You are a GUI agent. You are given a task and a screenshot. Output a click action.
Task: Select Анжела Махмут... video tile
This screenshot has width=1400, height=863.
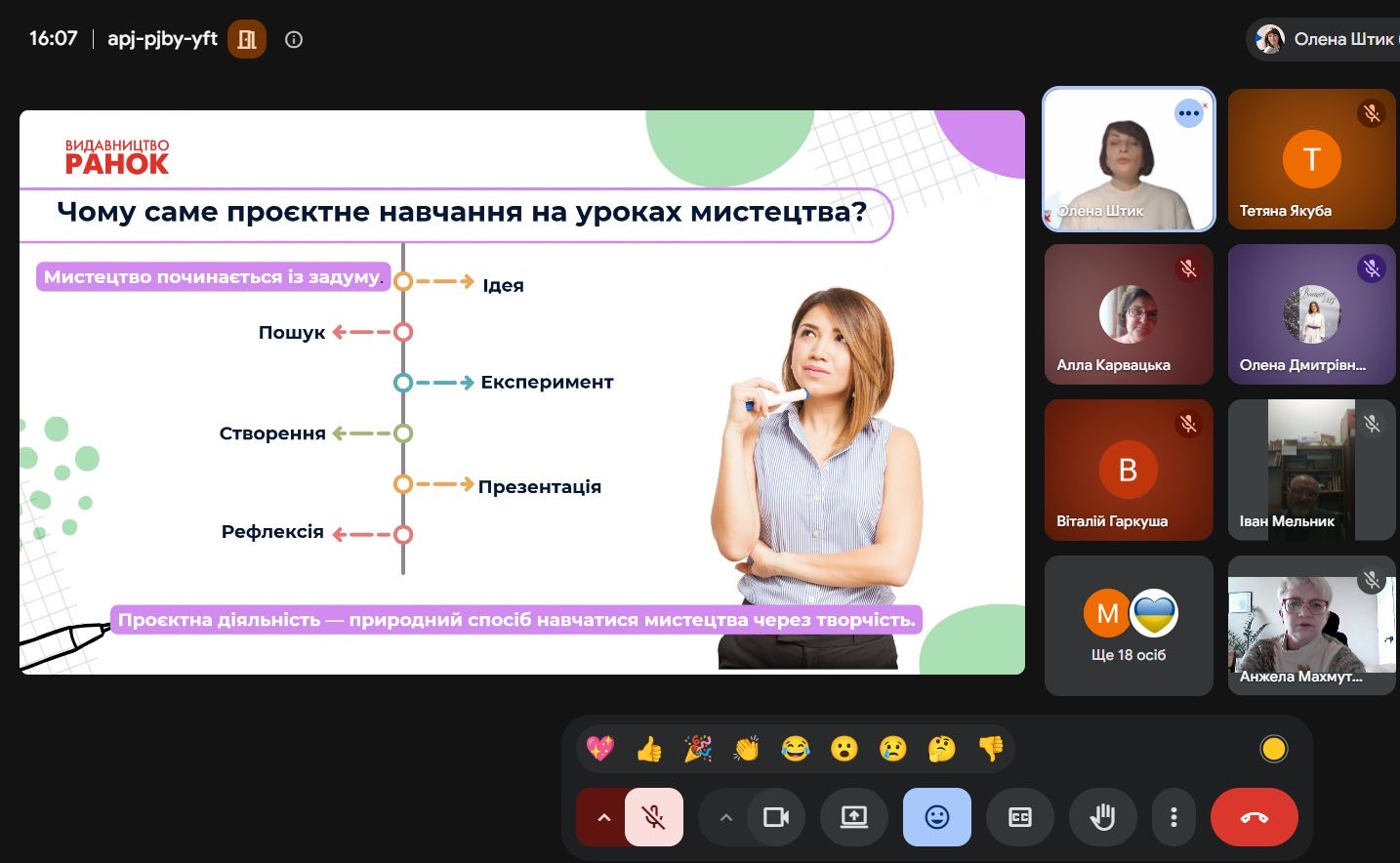click(1311, 626)
